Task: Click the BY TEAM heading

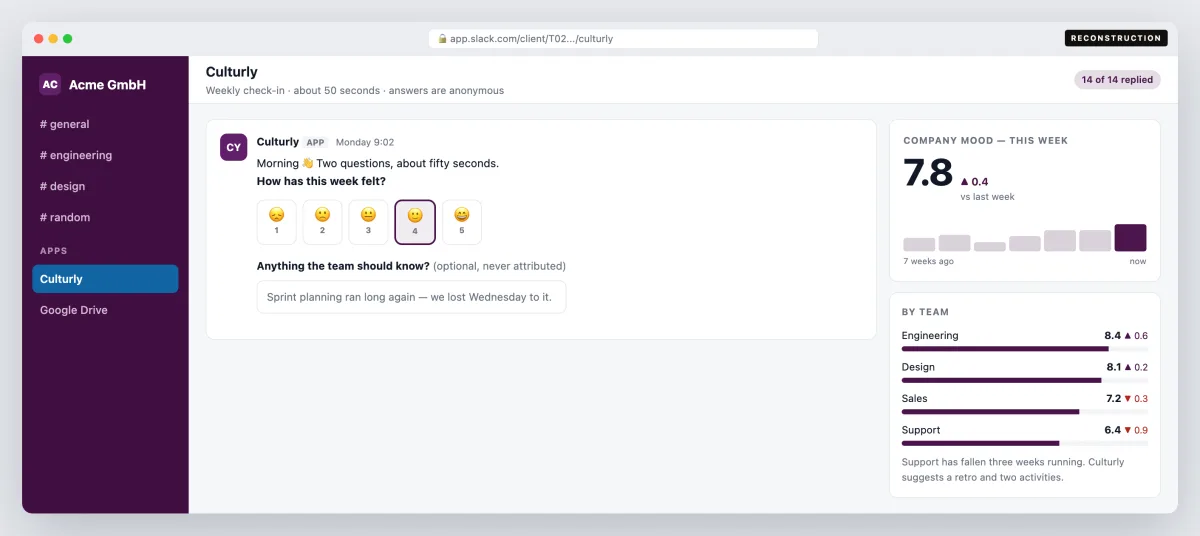Action: (925, 312)
